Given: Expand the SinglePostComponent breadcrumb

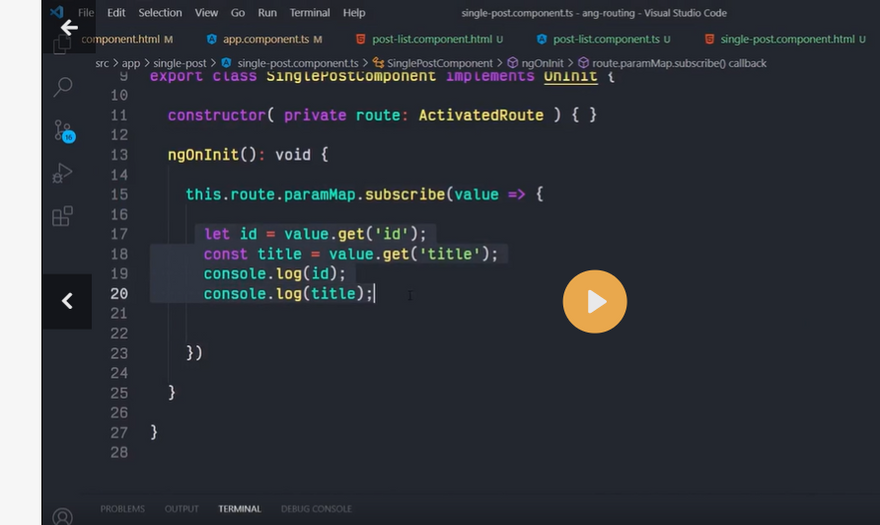Looking at the screenshot, I should pyautogui.click(x=440, y=63).
